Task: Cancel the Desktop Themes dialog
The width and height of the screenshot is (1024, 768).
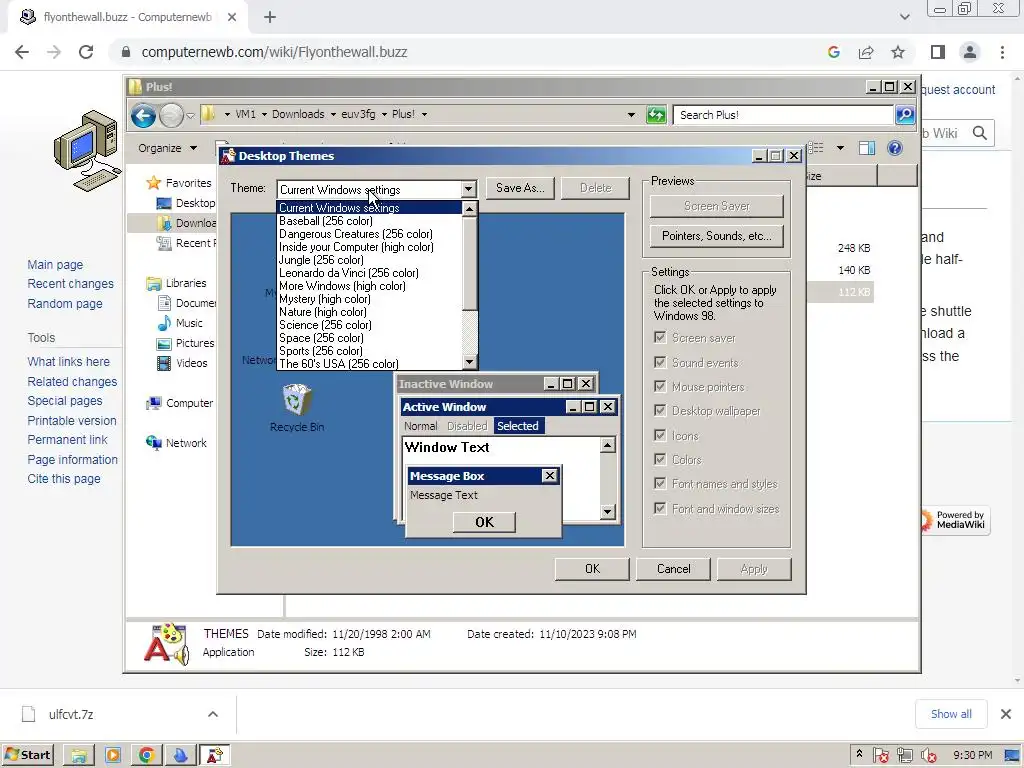Action: 673,569
